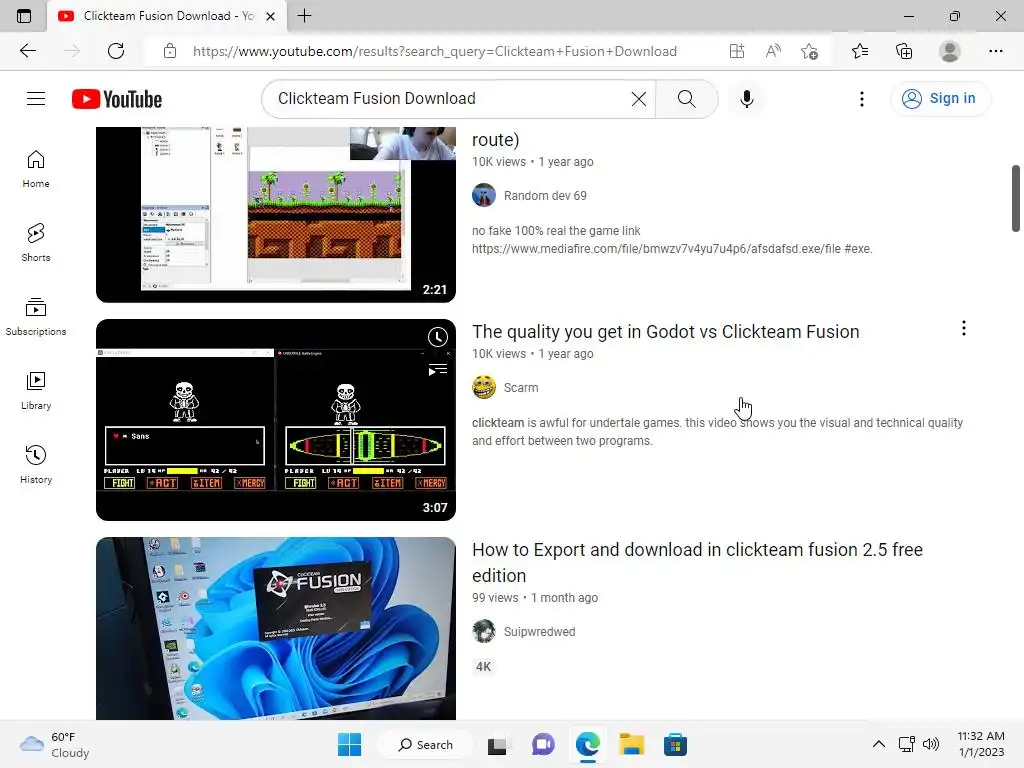Open action menu for Godot vs Clickteam video
Viewport: 1024px width, 768px height.
tap(963, 328)
